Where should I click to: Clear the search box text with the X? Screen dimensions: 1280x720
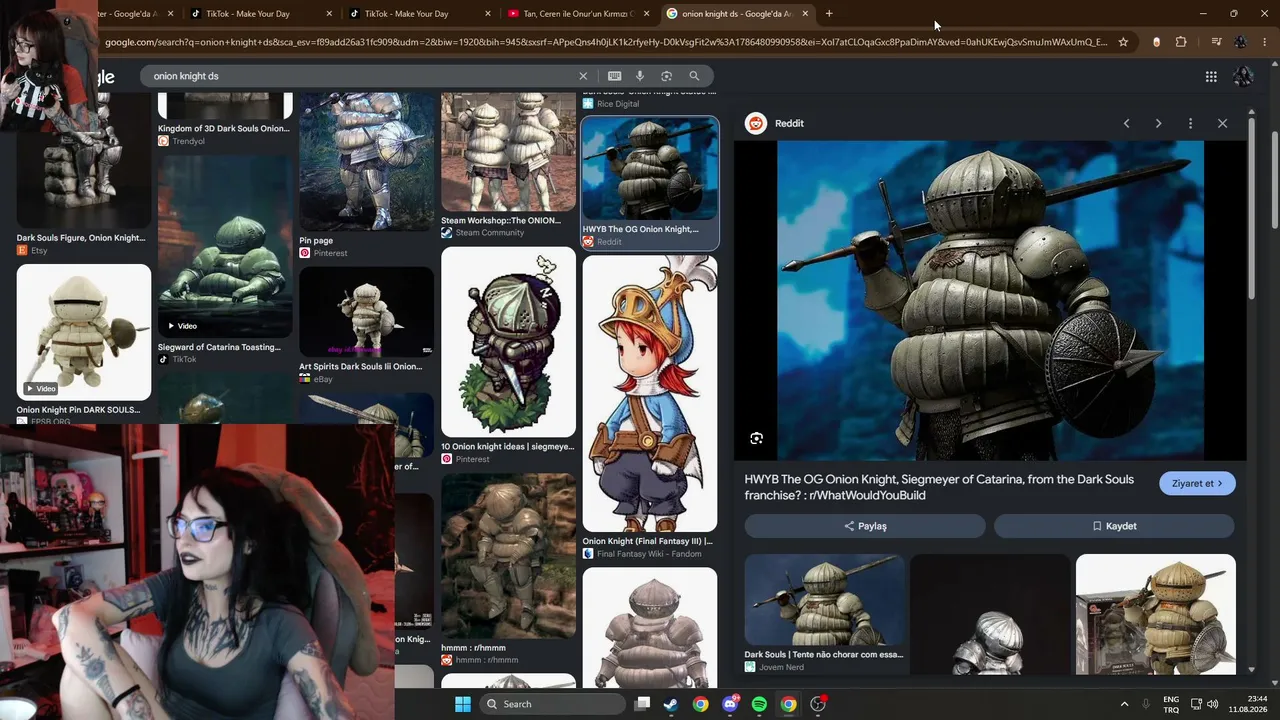583,76
